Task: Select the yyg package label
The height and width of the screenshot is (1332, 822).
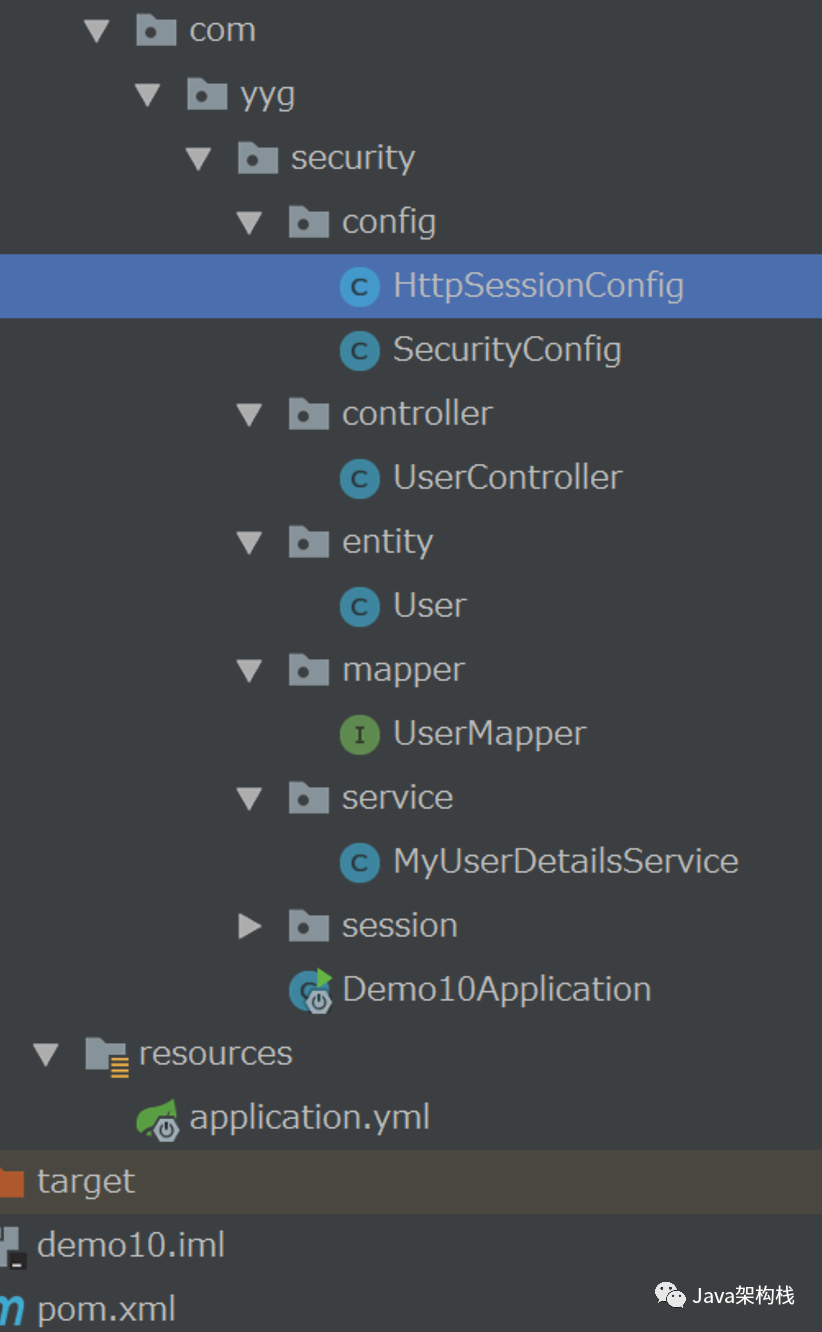Action: pos(267,95)
